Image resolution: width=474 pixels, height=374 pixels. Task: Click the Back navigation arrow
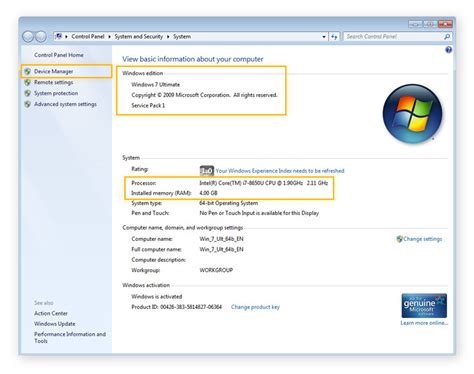point(28,36)
